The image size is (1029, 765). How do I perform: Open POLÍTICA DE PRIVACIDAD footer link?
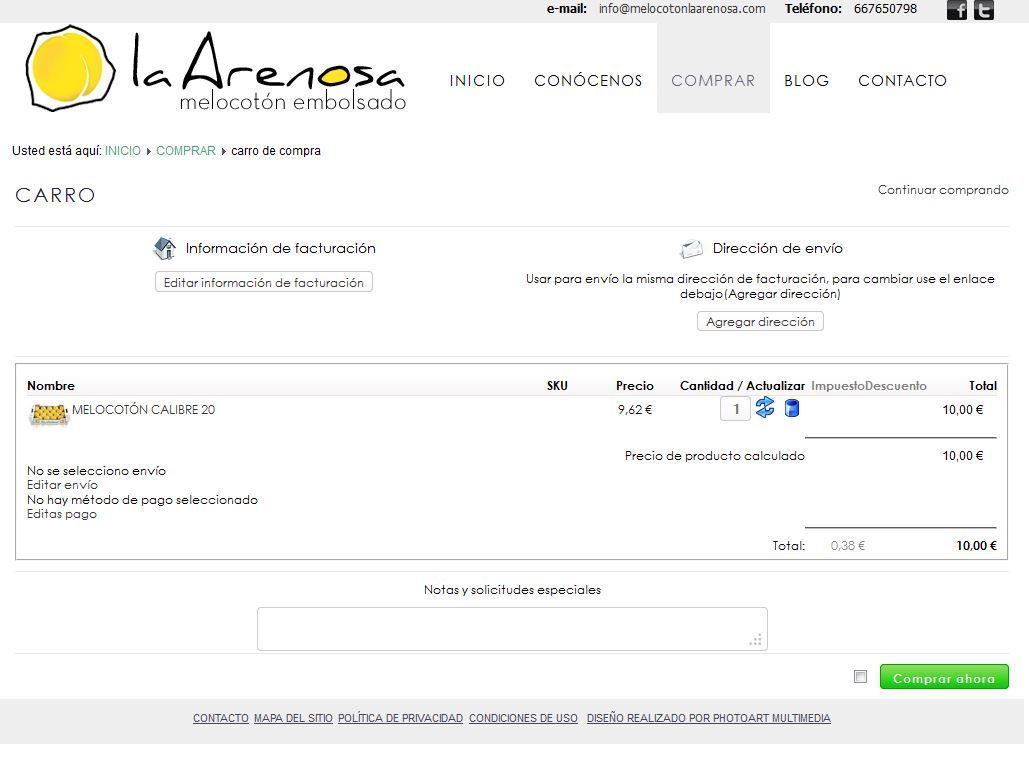pos(400,718)
